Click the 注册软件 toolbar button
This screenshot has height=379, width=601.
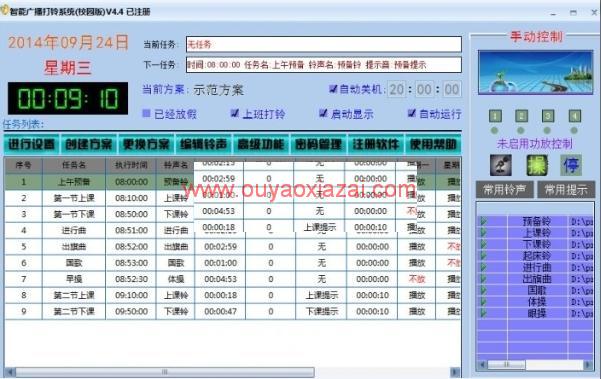(x=376, y=144)
